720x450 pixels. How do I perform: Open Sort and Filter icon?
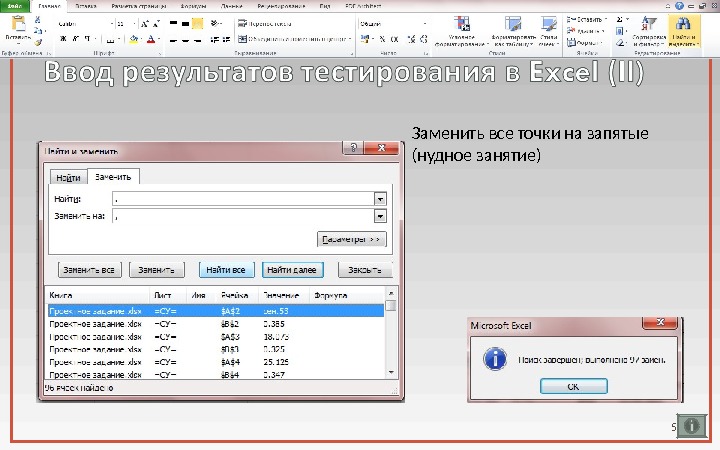649,24
